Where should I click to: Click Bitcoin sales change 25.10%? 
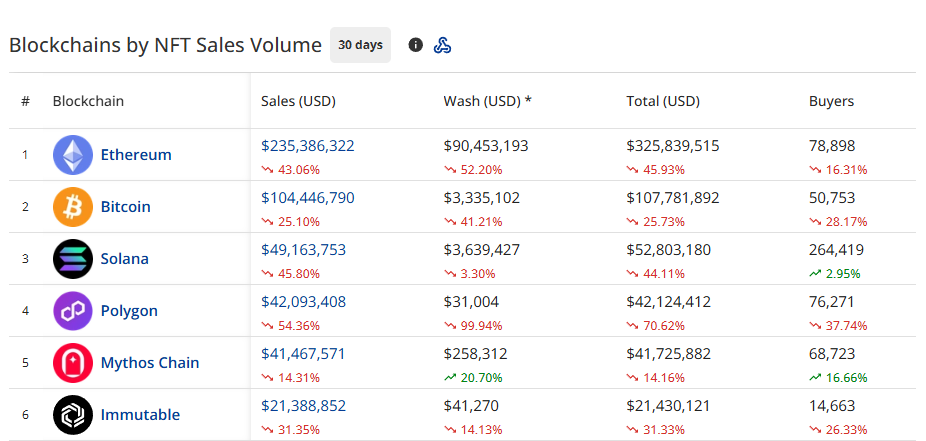291,222
